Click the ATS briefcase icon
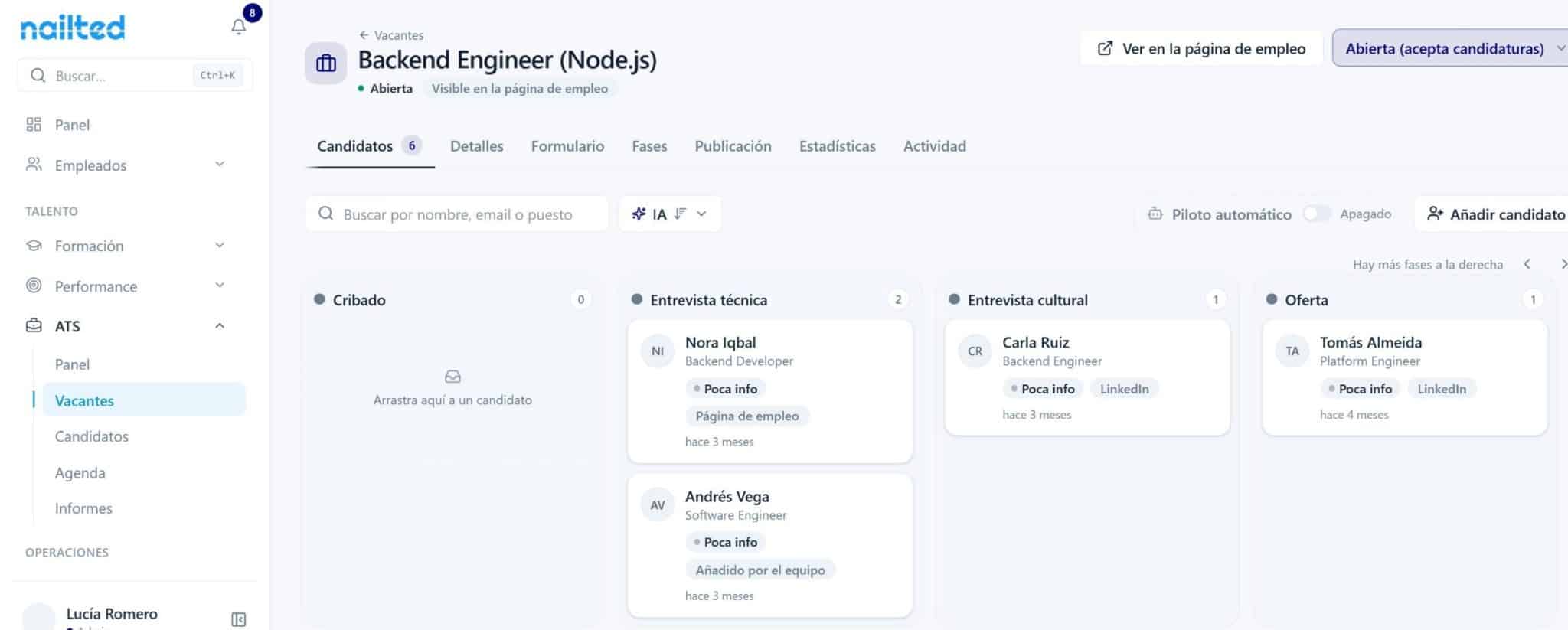The width and height of the screenshot is (1568, 630). click(x=34, y=325)
